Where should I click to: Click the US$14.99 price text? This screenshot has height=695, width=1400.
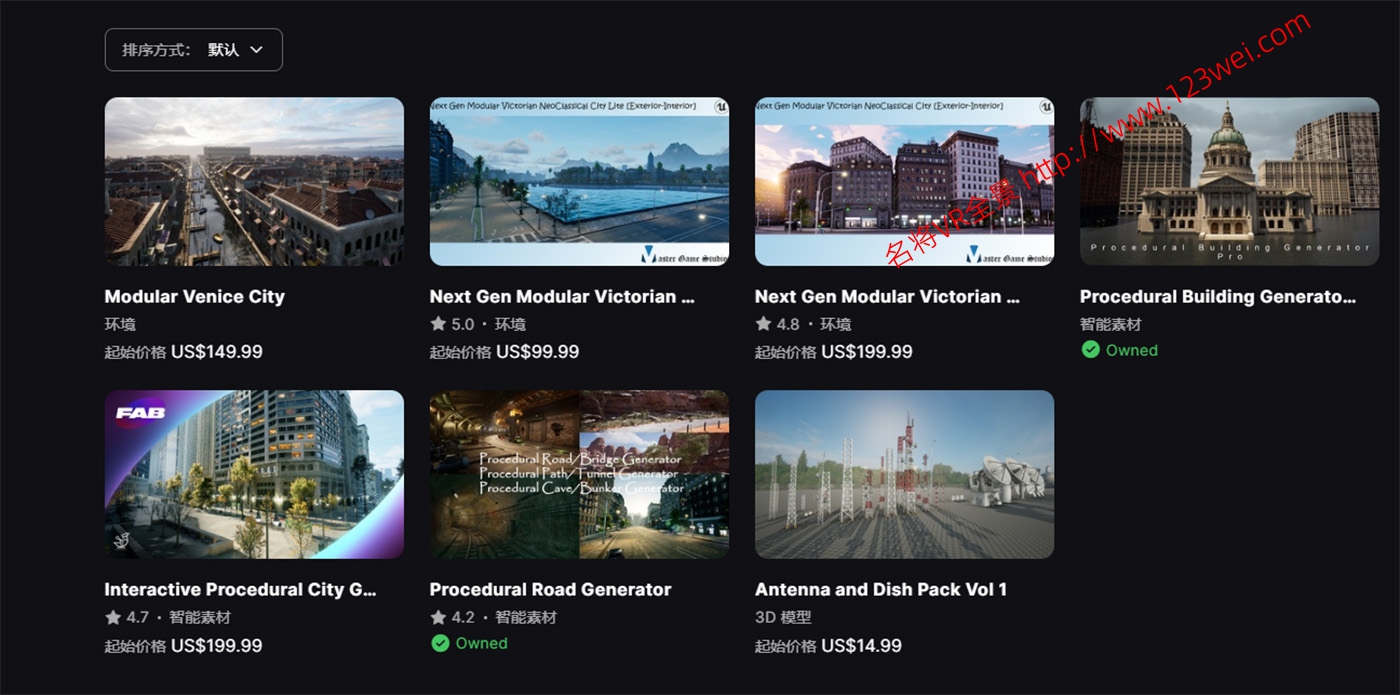(861, 645)
